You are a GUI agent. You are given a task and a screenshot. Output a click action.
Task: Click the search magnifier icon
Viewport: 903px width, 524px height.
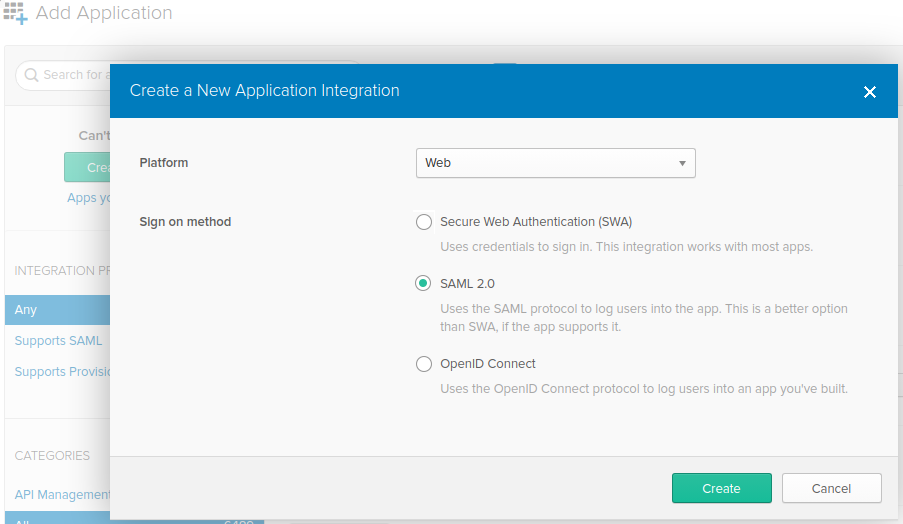[32, 75]
